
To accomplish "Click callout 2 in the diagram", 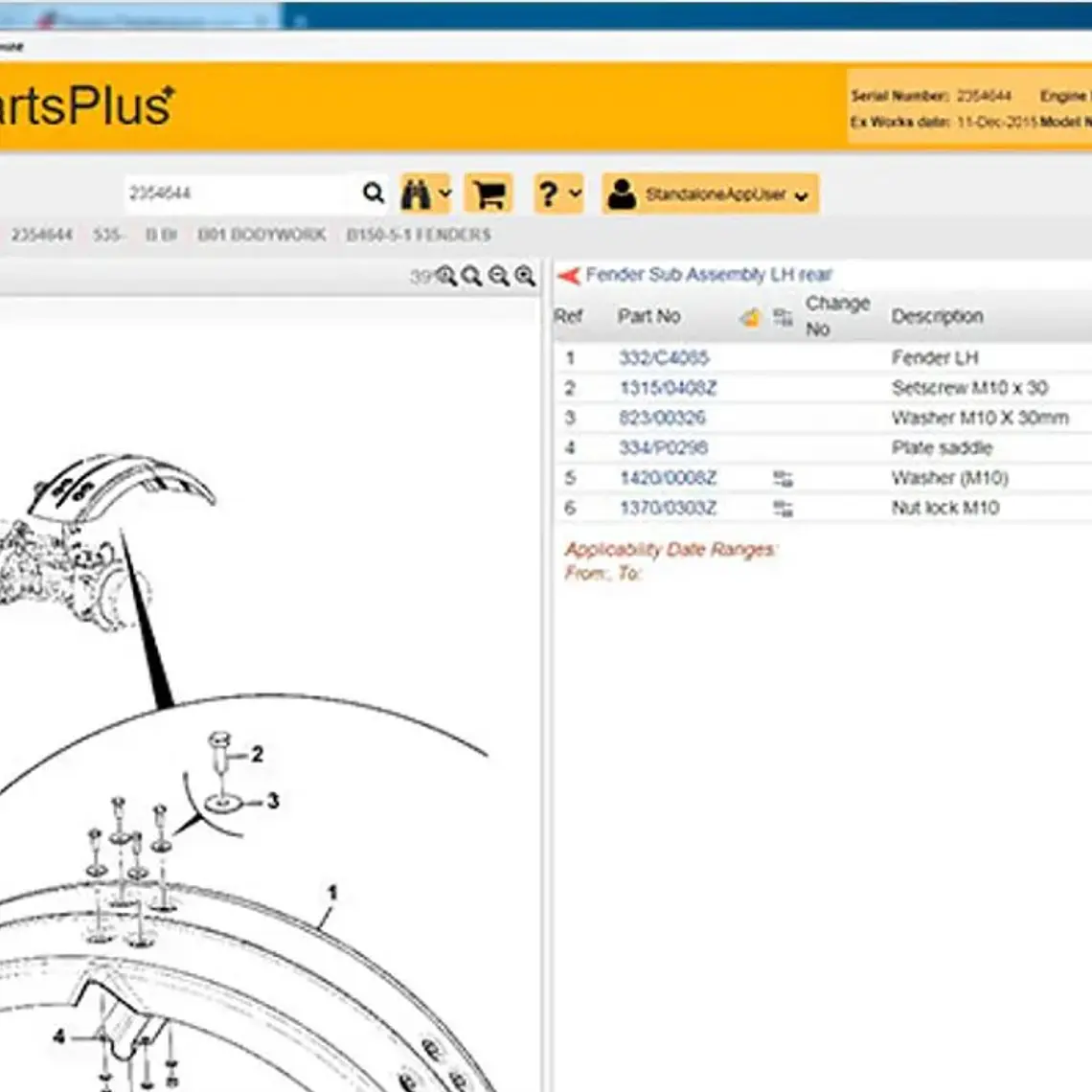I will click(257, 754).
